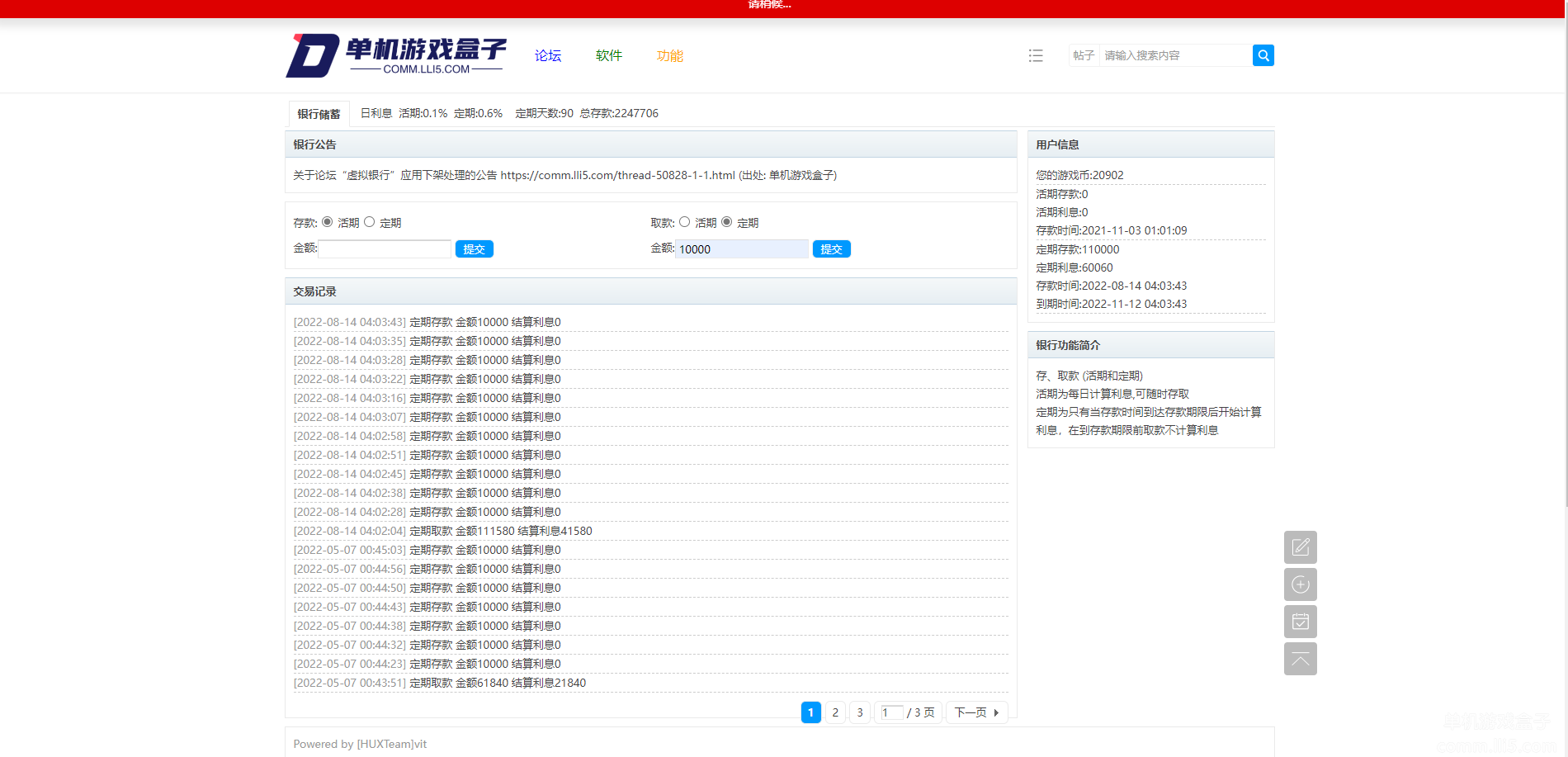Go to page 3 of records
The image size is (1568, 757).
click(x=860, y=712)
